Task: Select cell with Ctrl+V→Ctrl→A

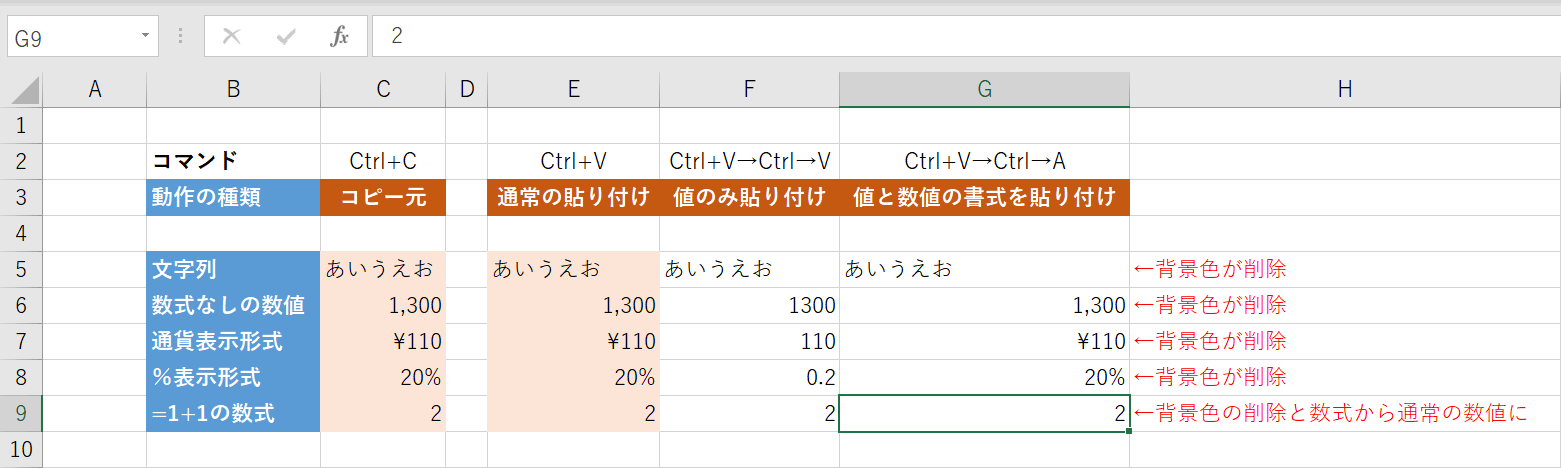Action: [984, 161]
